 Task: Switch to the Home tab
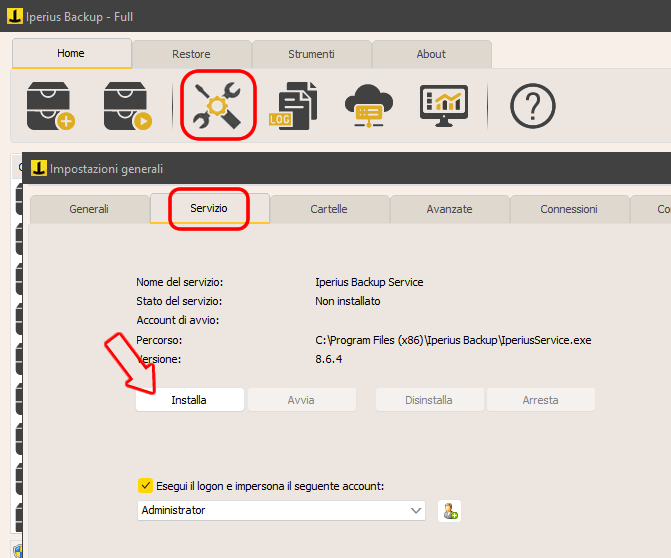pos(71,53)
